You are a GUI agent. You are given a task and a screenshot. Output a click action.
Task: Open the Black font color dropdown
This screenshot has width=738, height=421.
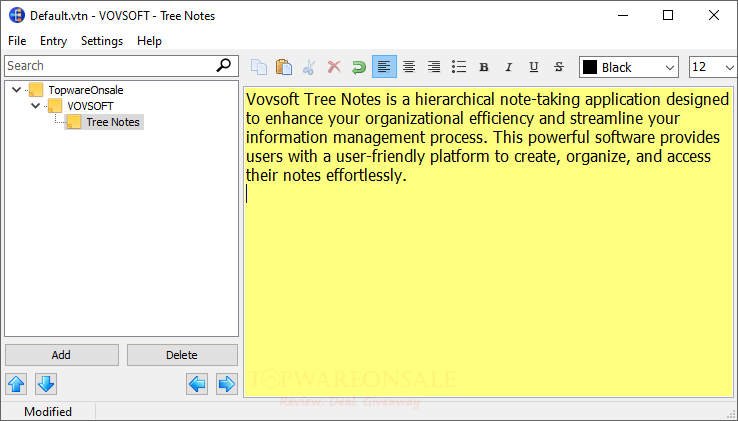tap(670, 67)
